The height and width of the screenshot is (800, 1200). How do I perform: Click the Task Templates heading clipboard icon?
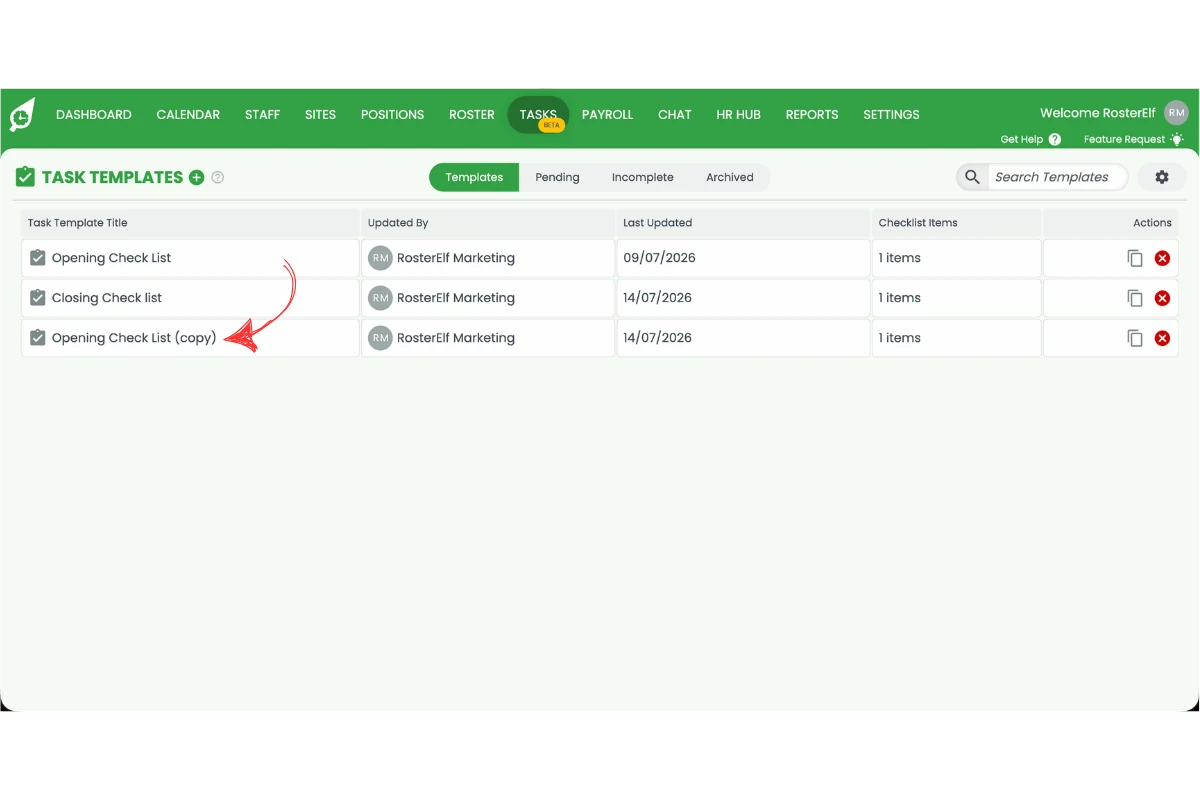(x=25, y=177)
